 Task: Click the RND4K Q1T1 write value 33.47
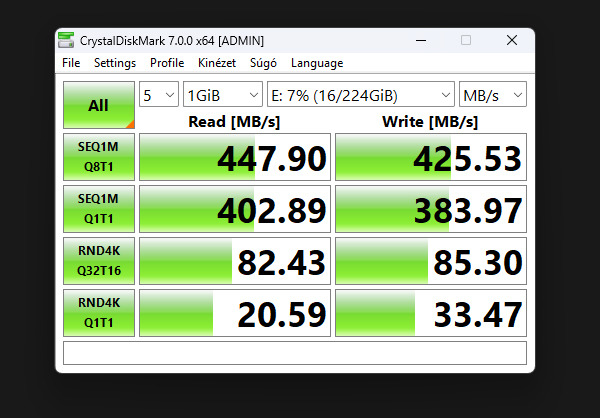click(x=431, y=313)
